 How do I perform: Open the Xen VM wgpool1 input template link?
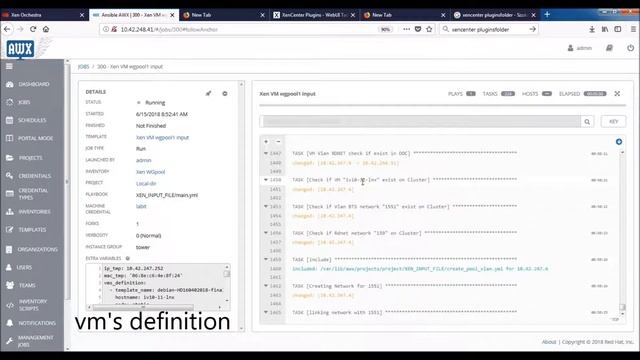coord(162,138)
